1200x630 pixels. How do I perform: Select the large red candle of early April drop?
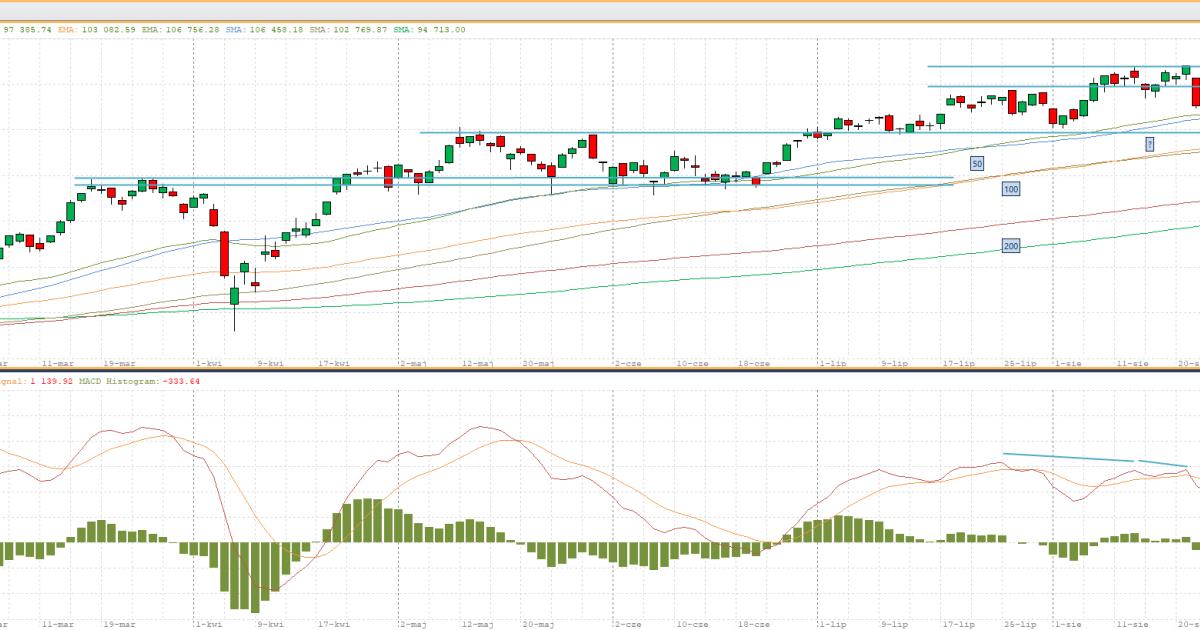coord(224,253)
